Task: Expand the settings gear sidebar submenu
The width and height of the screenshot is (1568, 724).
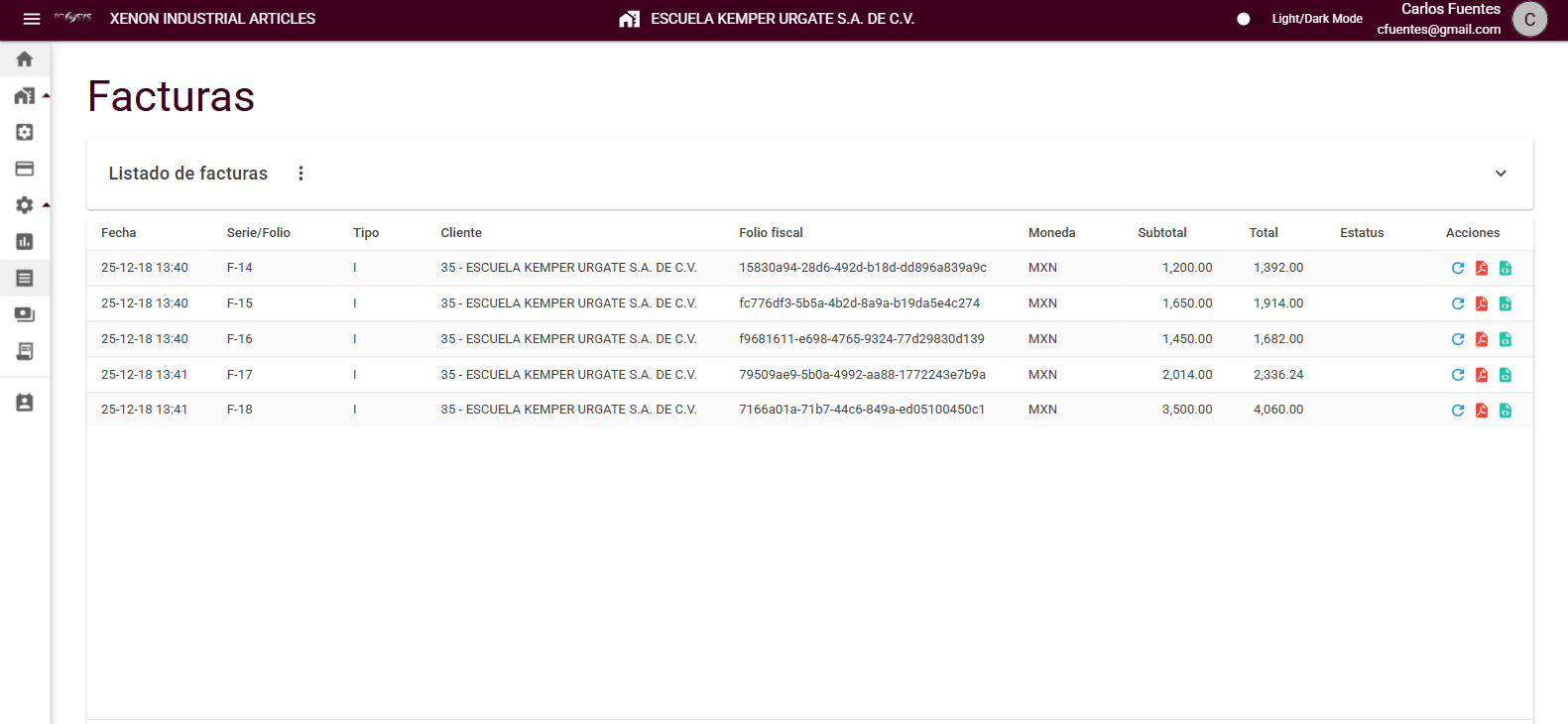Action: [25, 205]
